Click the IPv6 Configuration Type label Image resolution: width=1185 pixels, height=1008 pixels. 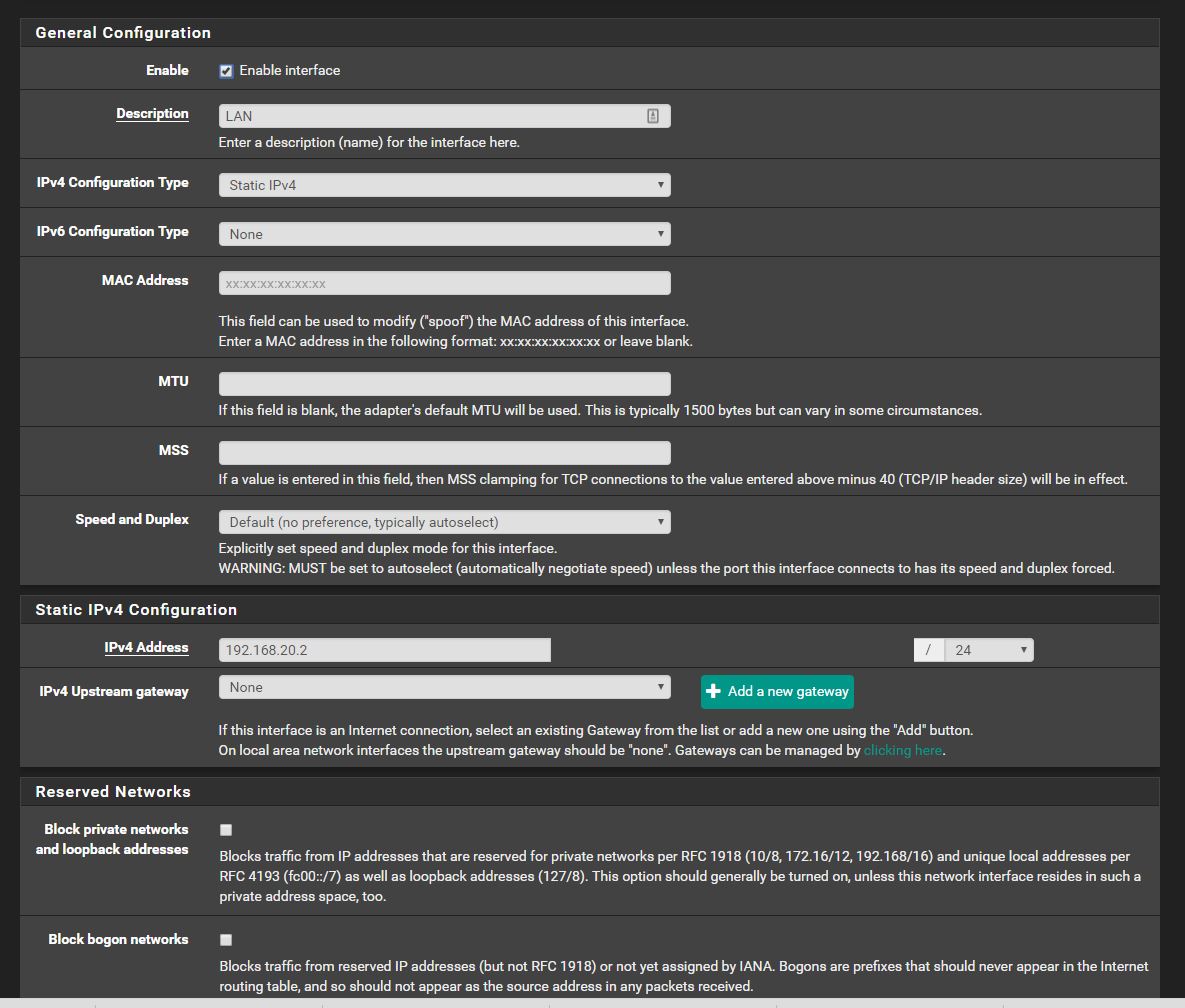point(113,231)
